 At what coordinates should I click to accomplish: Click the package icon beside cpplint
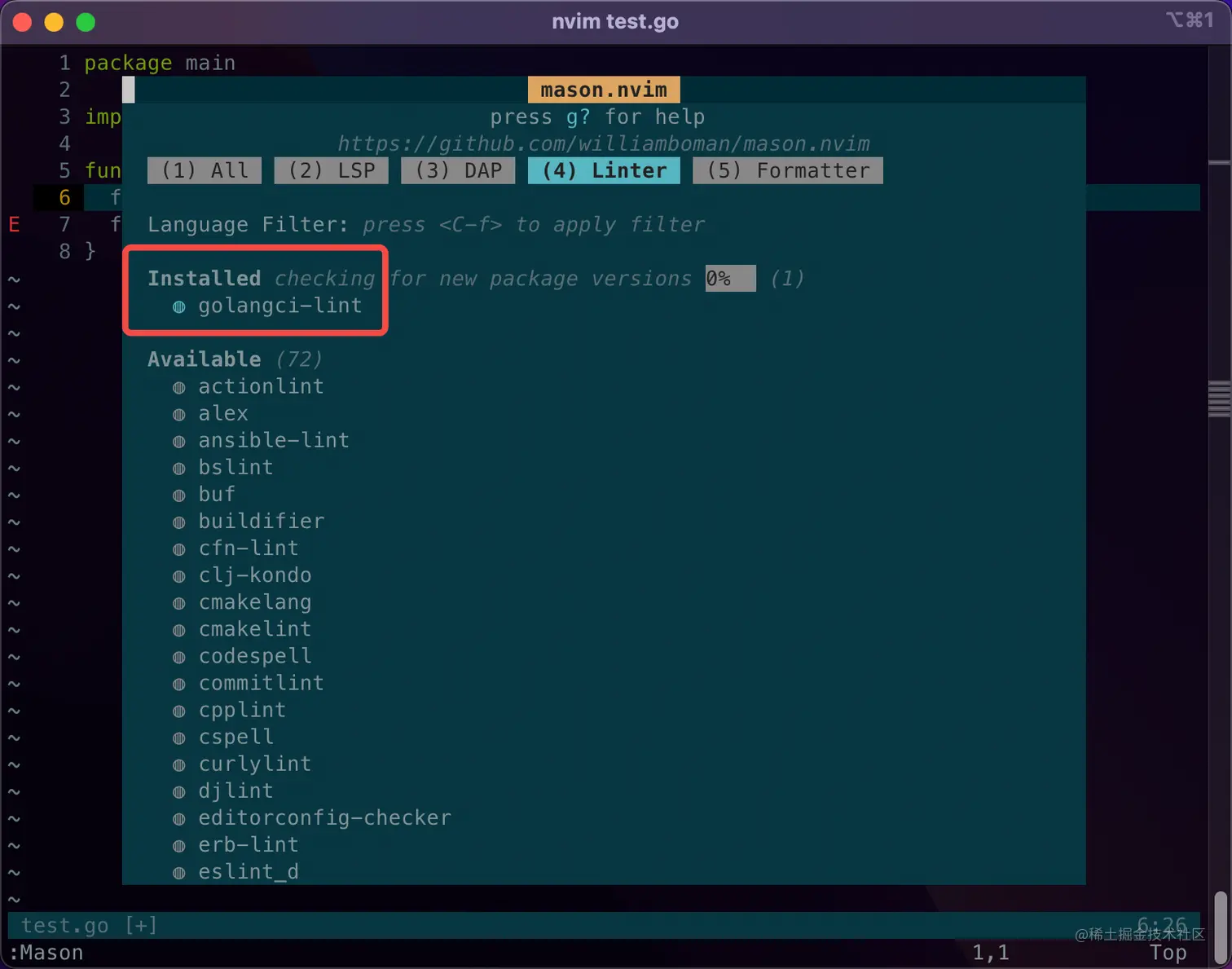pyautogui.click(x=179, y=711)
